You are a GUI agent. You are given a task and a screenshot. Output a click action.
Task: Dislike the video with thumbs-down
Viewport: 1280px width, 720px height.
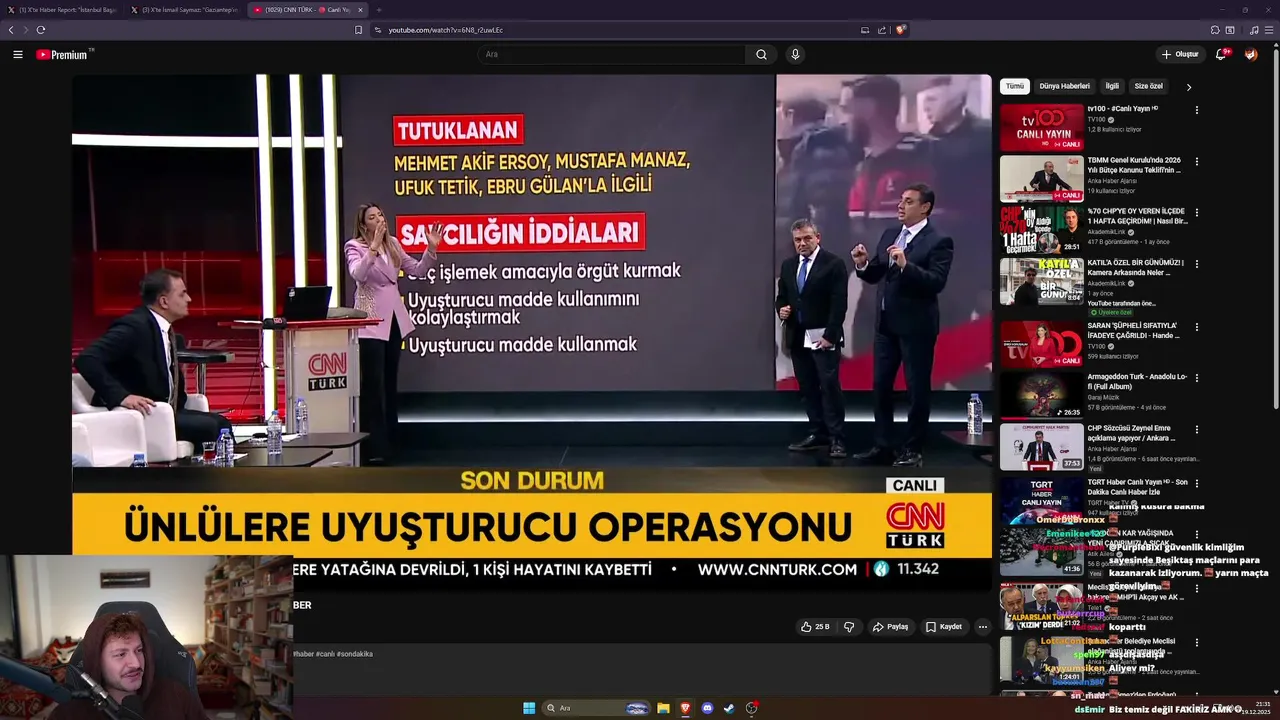coord(849,627)
